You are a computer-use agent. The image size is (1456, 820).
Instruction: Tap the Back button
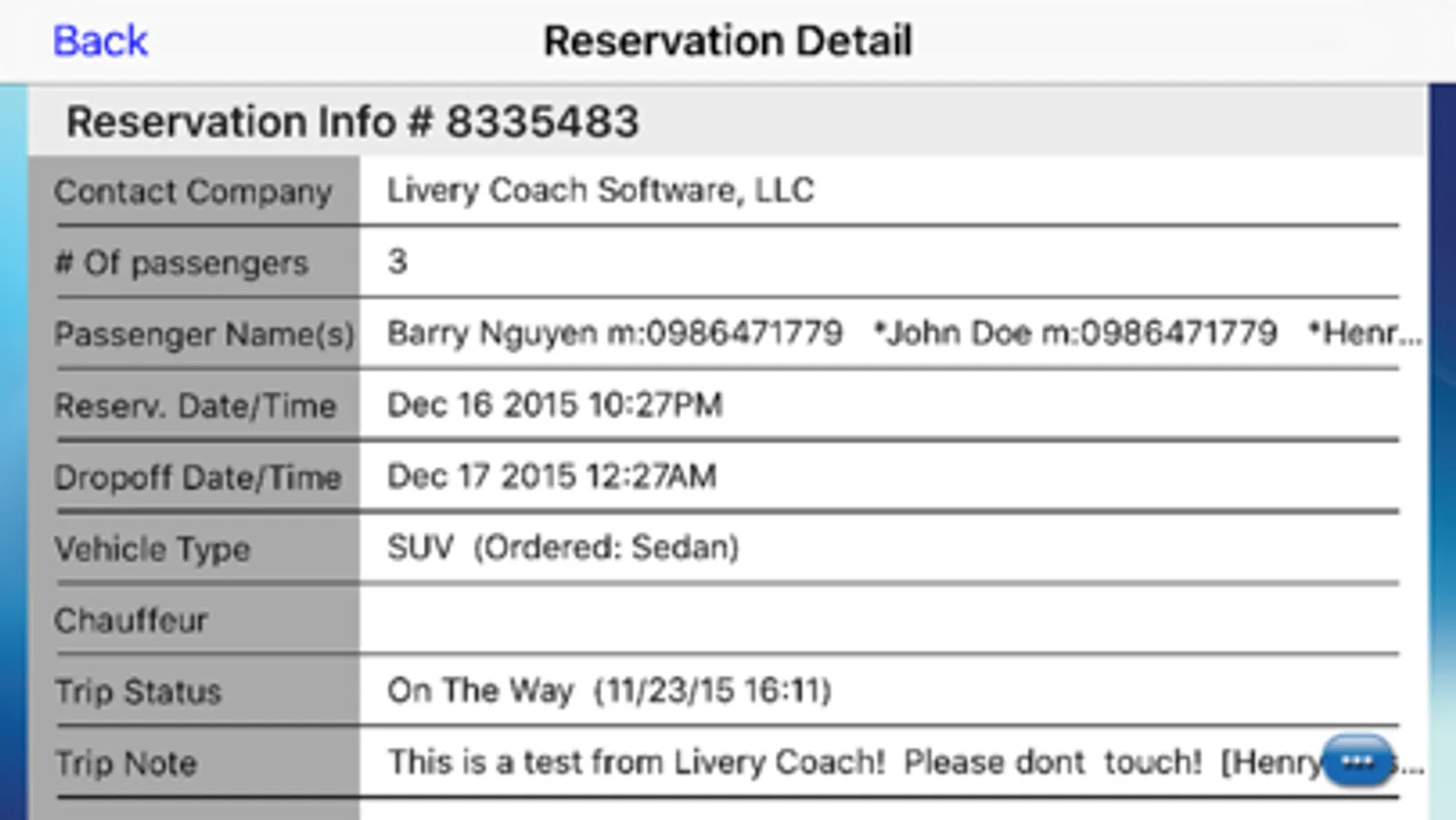100,41
